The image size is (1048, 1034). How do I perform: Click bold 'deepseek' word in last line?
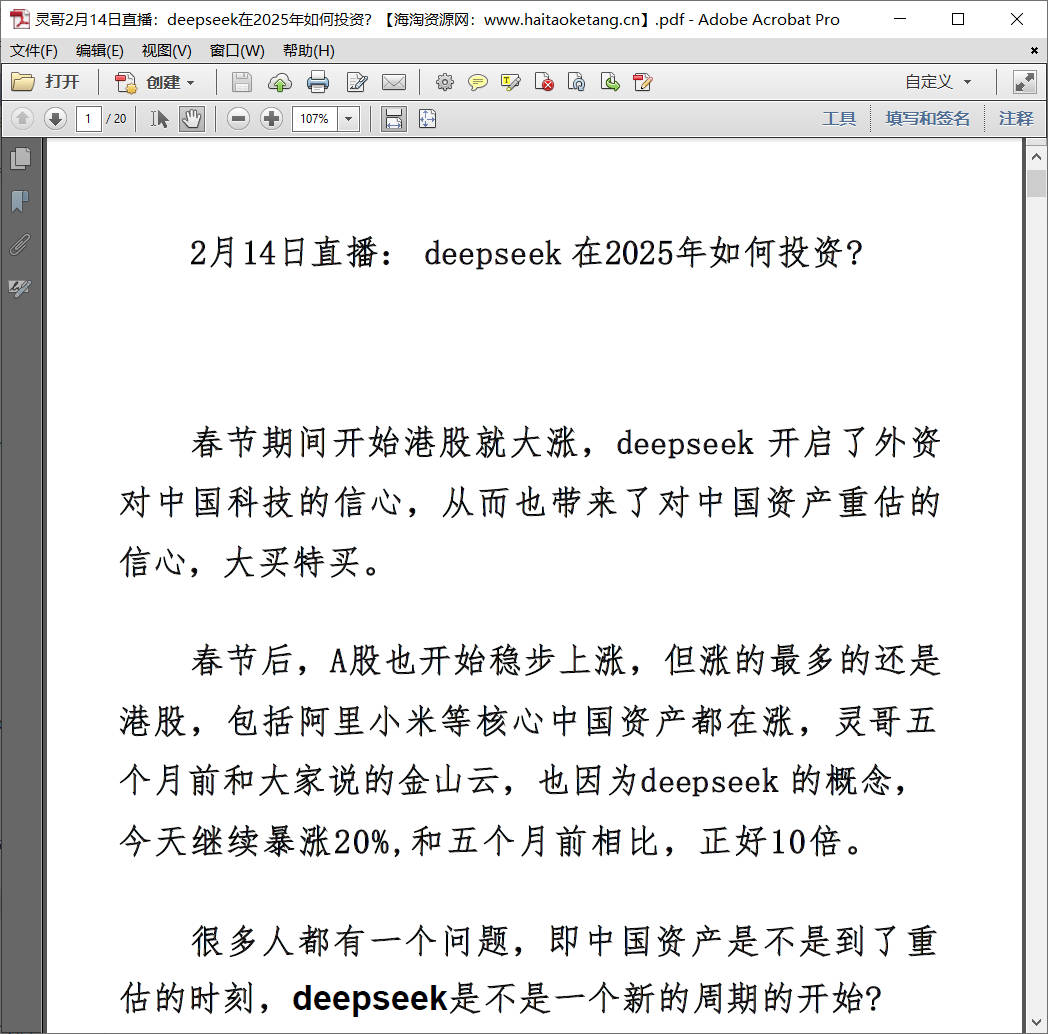(370, 998)
